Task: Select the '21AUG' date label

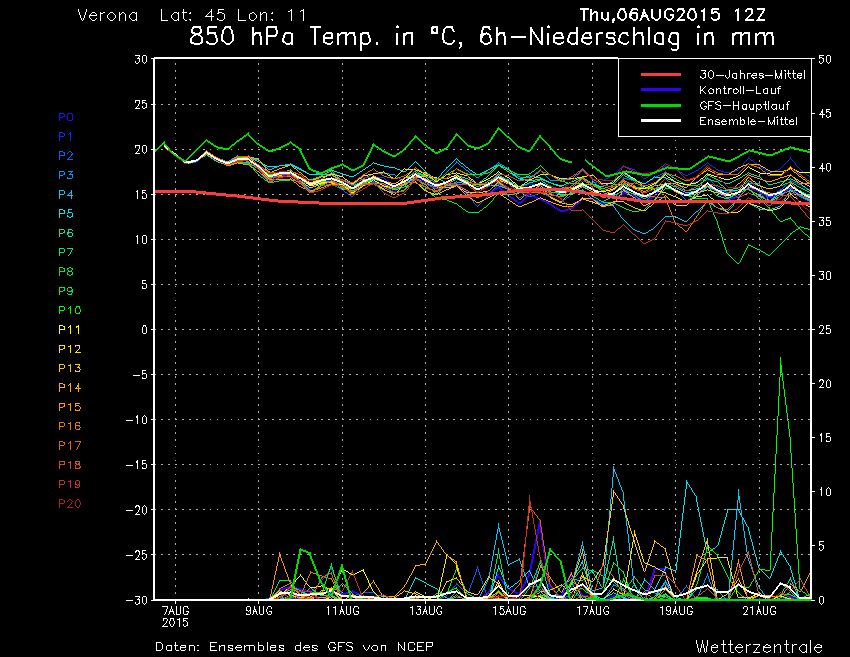Action: [759, 611]
